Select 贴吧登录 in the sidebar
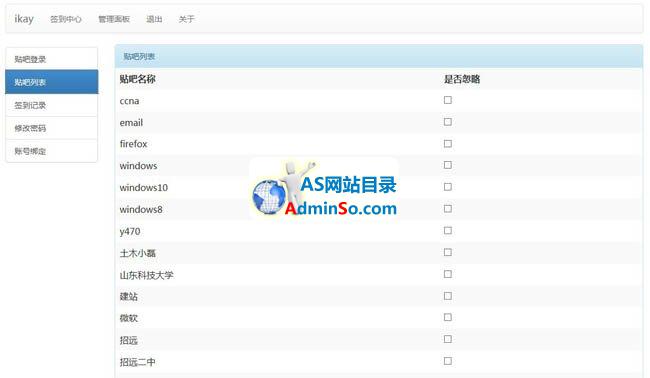Image resolution: width=650 pixels, height=378 pixels. [x=52, y=59]
